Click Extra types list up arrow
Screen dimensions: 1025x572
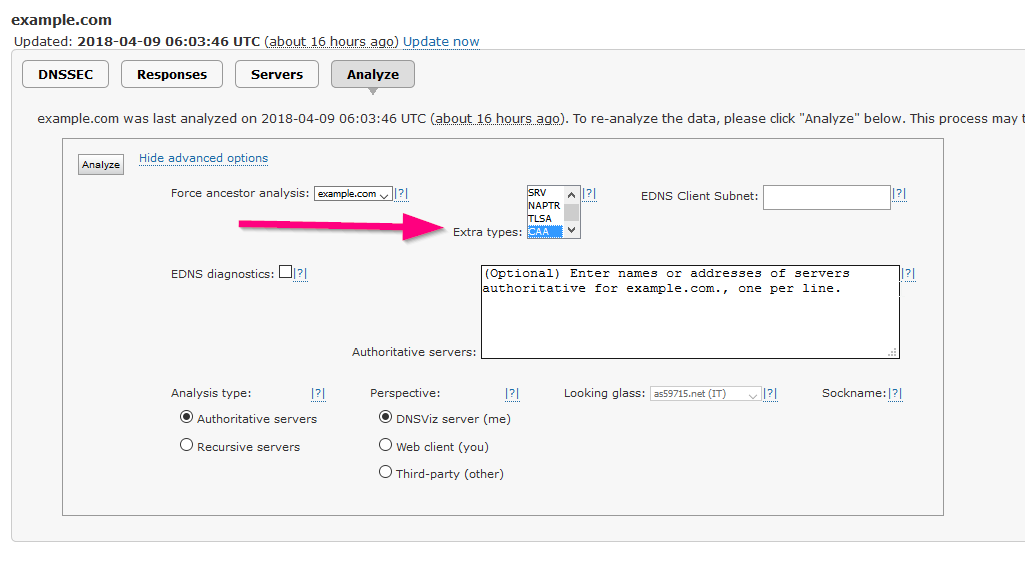point(571,195)
